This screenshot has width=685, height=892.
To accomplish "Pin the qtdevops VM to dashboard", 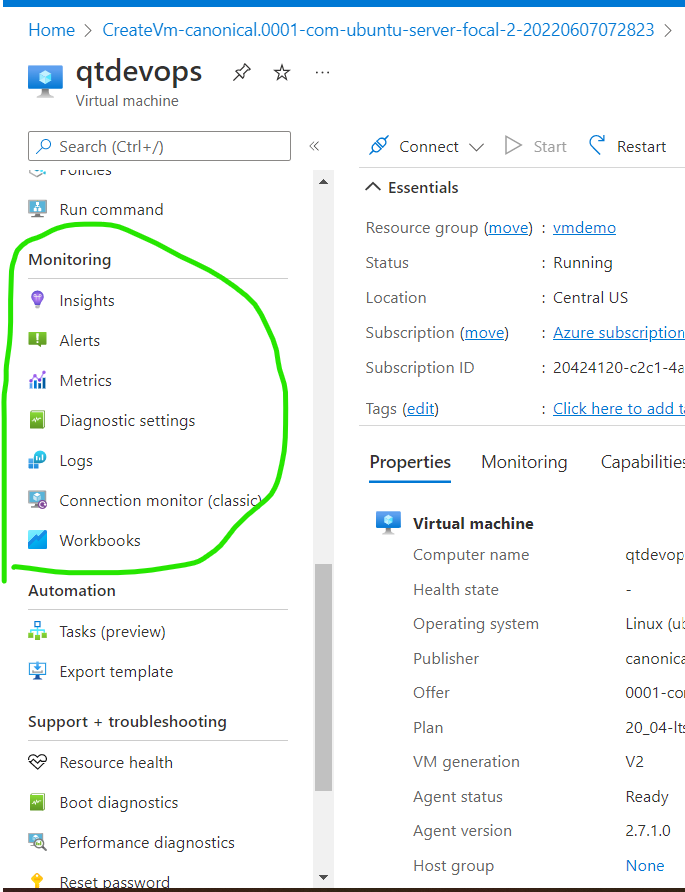I will [242, 72].
